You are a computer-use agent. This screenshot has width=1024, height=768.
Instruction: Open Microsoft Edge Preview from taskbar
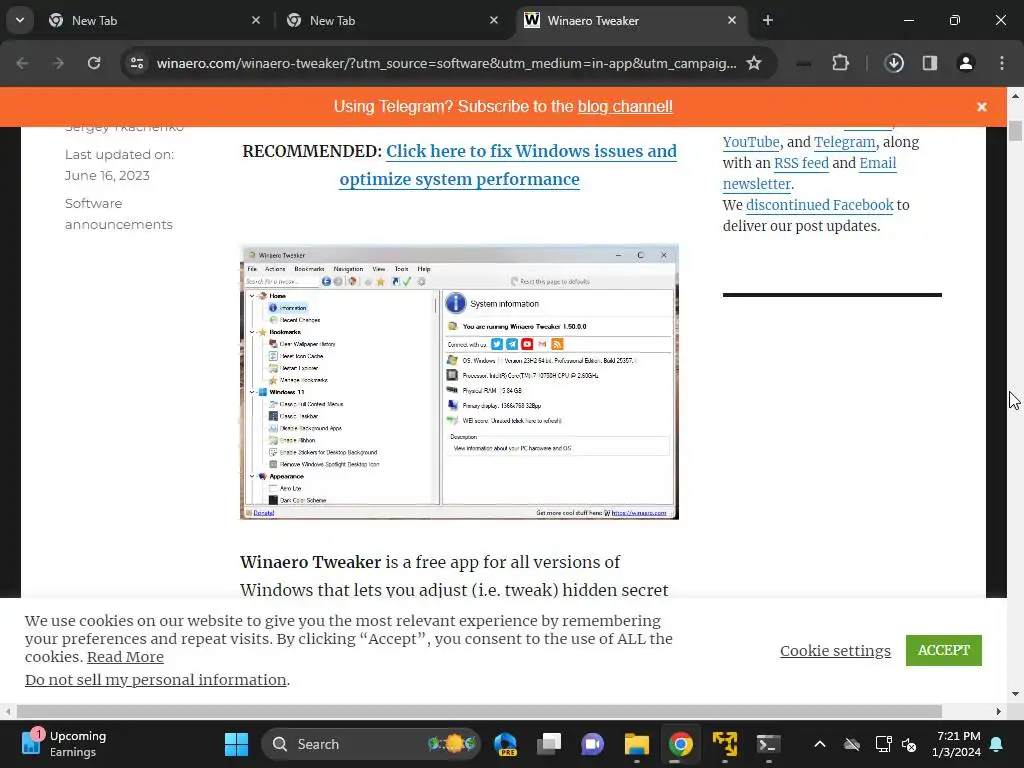click(506, 744)
